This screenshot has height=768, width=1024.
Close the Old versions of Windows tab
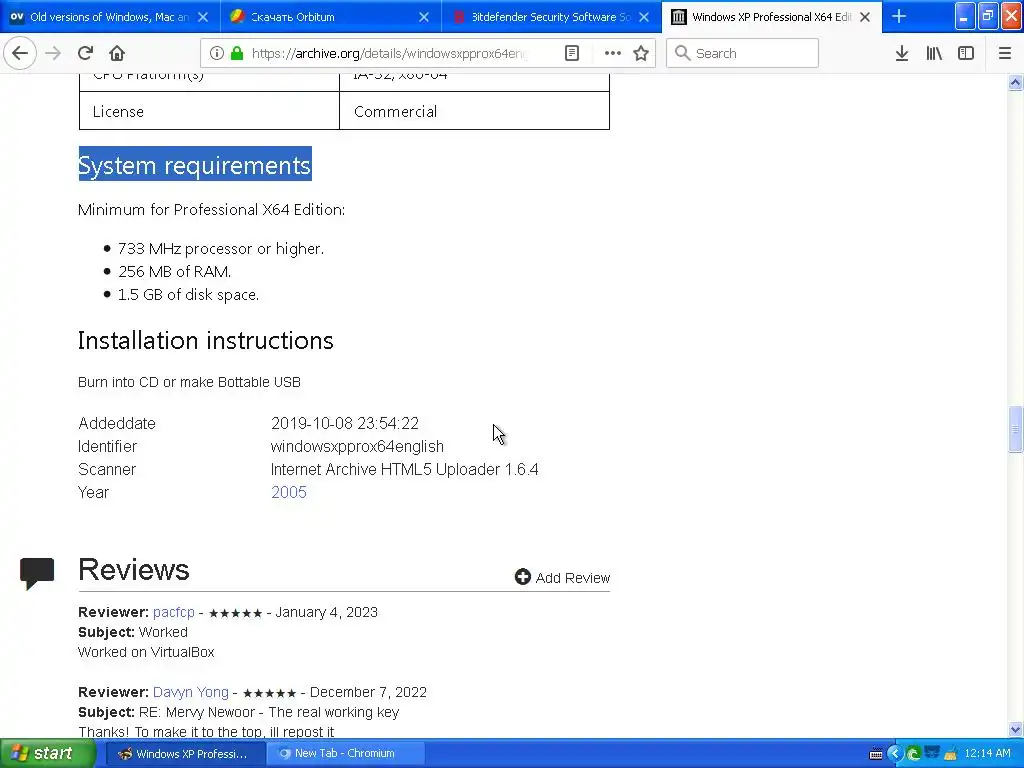click(203, 17)
